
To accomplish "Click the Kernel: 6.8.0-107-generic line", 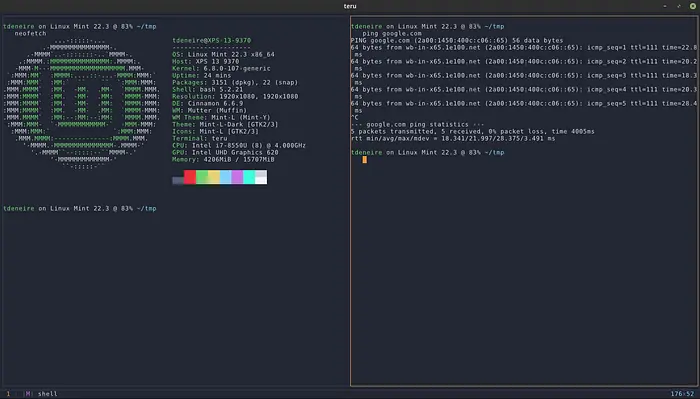I will point(221,69).
